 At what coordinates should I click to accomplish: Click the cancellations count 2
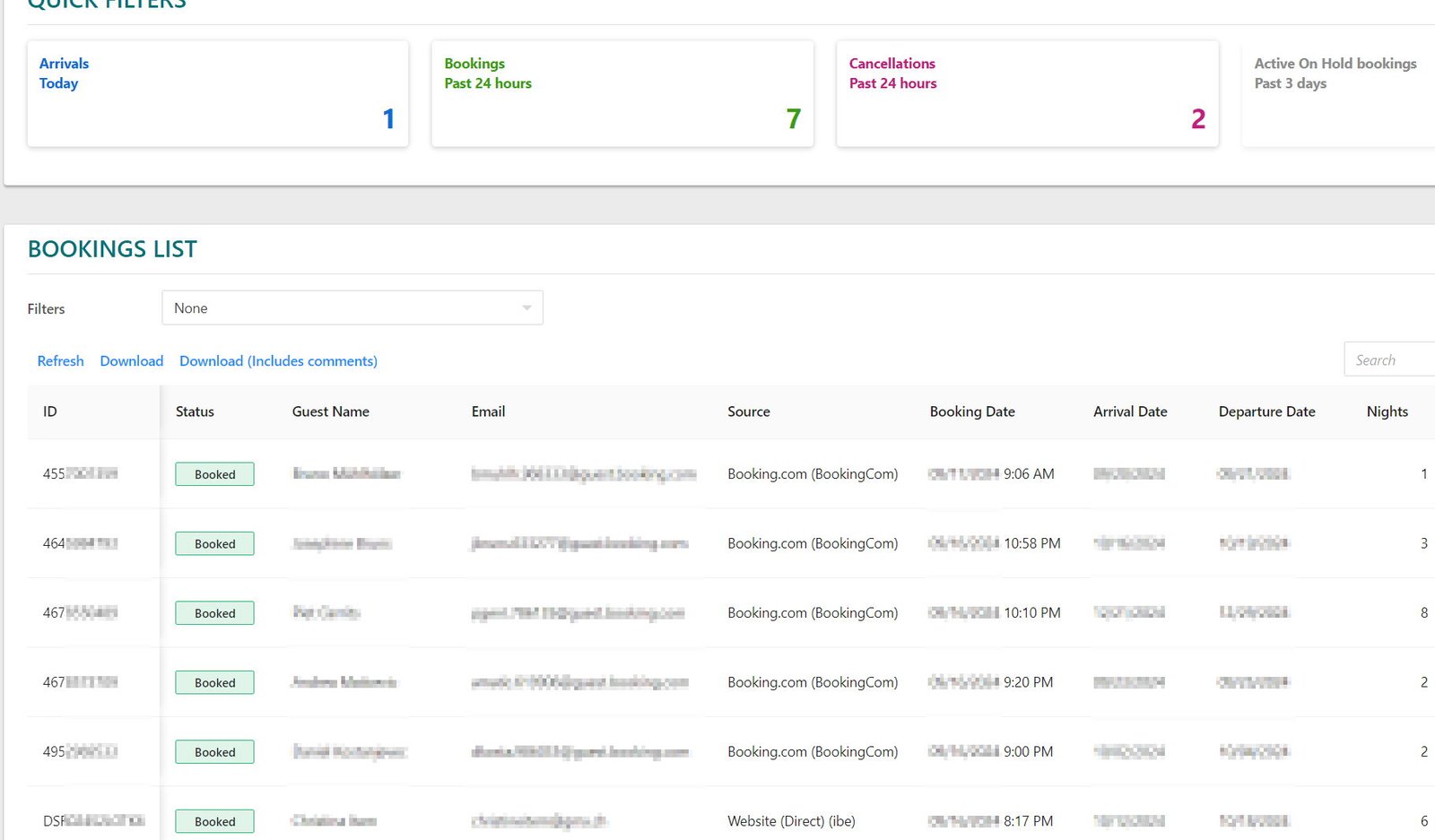coord(1198,118)
